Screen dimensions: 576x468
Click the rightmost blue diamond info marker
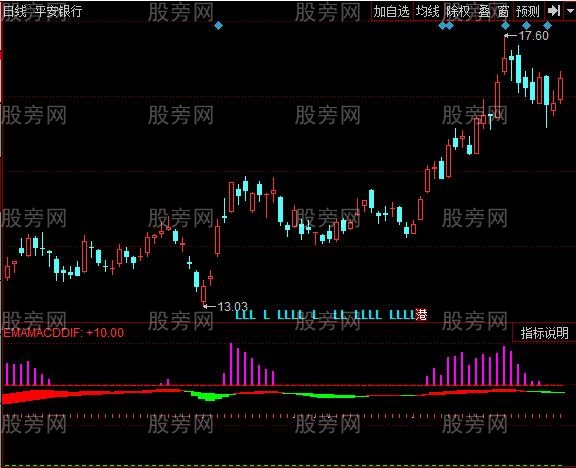(x=547, y=25)
